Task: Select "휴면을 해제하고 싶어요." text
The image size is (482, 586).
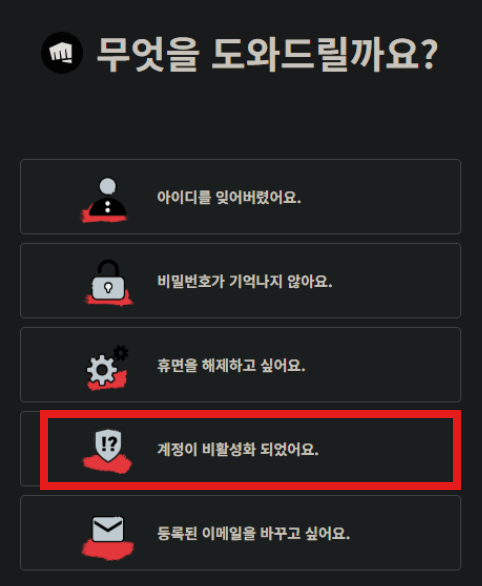Action: [x=231, y=365]
